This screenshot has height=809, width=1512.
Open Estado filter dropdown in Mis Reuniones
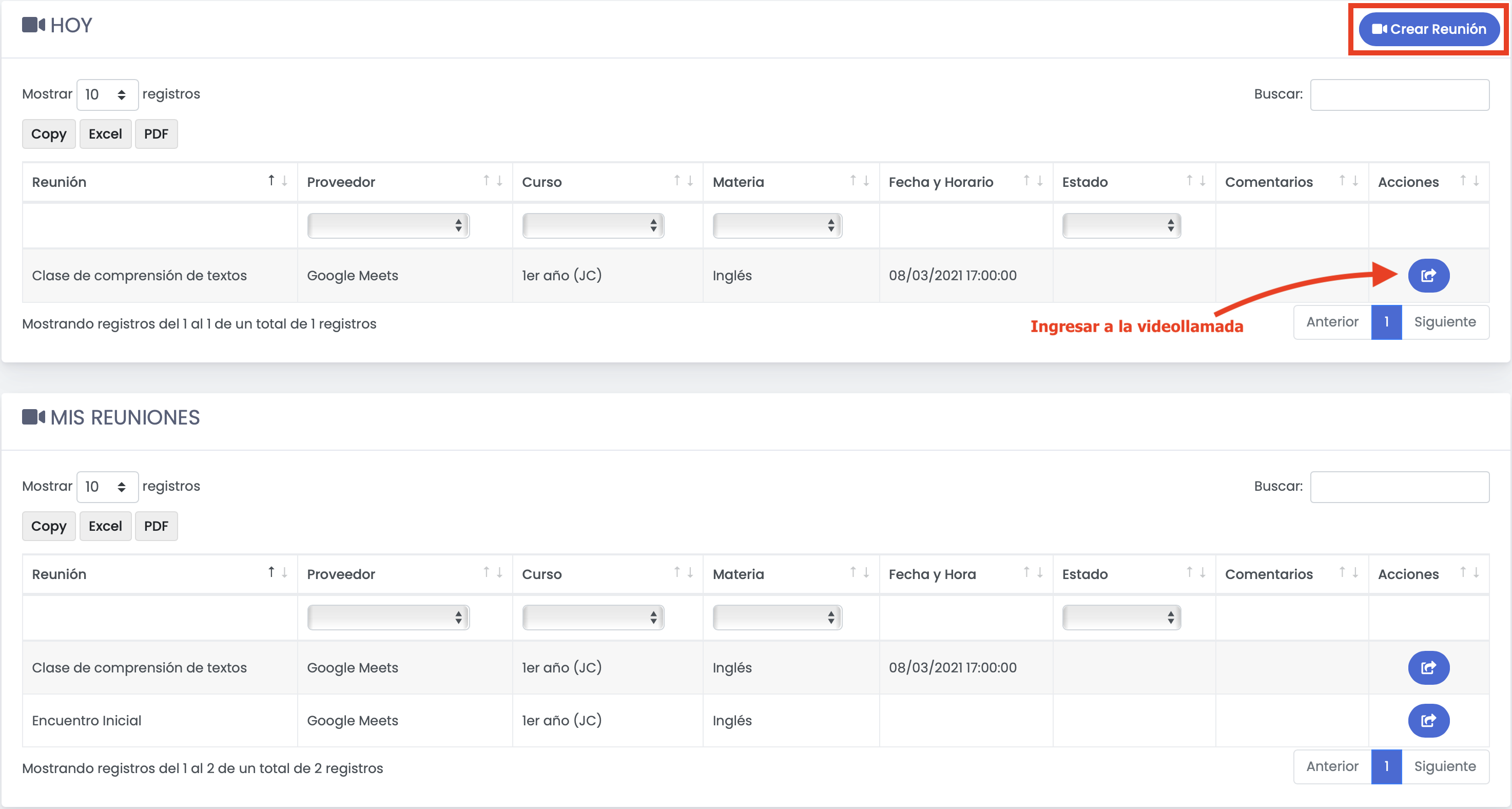click(x=1121, y=618)
